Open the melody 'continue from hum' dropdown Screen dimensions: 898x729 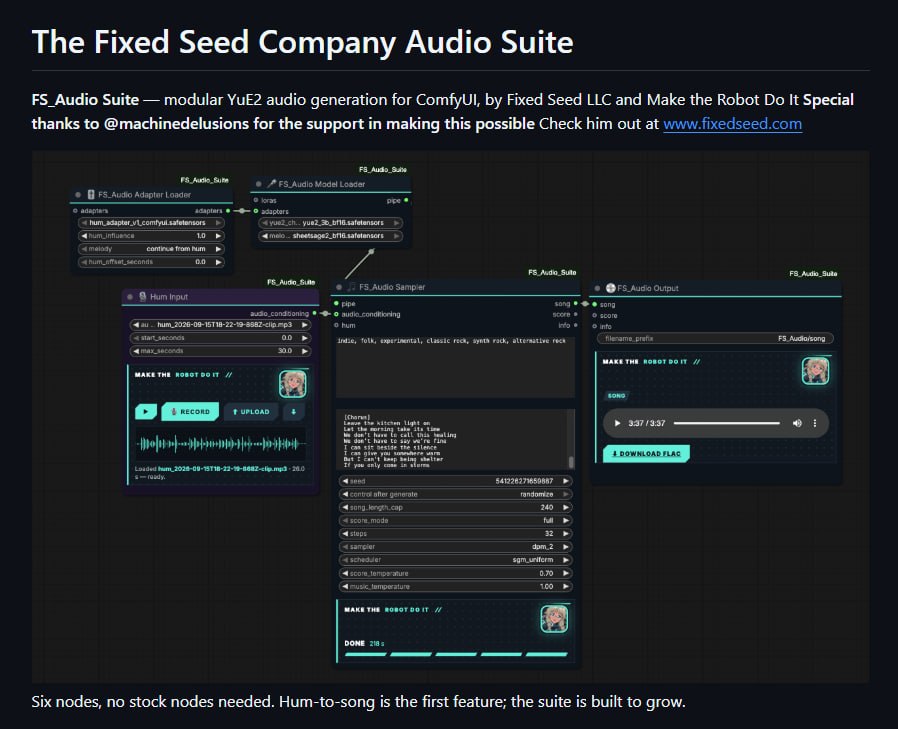151,249
